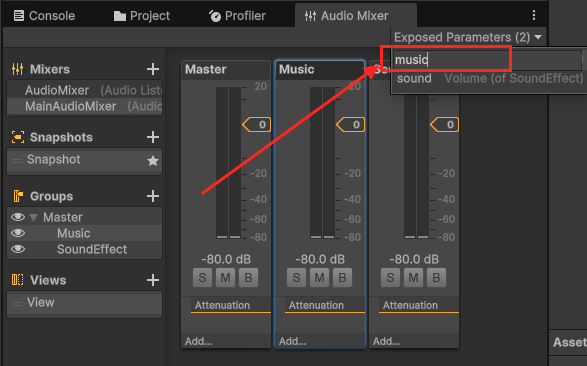Open the panel three-dot options menu
Viewport: 587px width, 366px height.
(x=534, y=15)
